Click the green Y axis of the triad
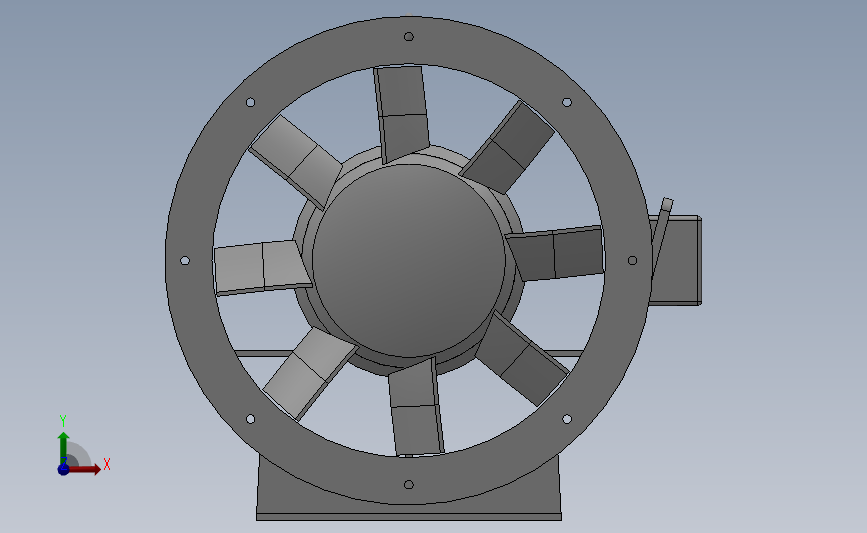This screenshot has height=533, width=867. 63,448
